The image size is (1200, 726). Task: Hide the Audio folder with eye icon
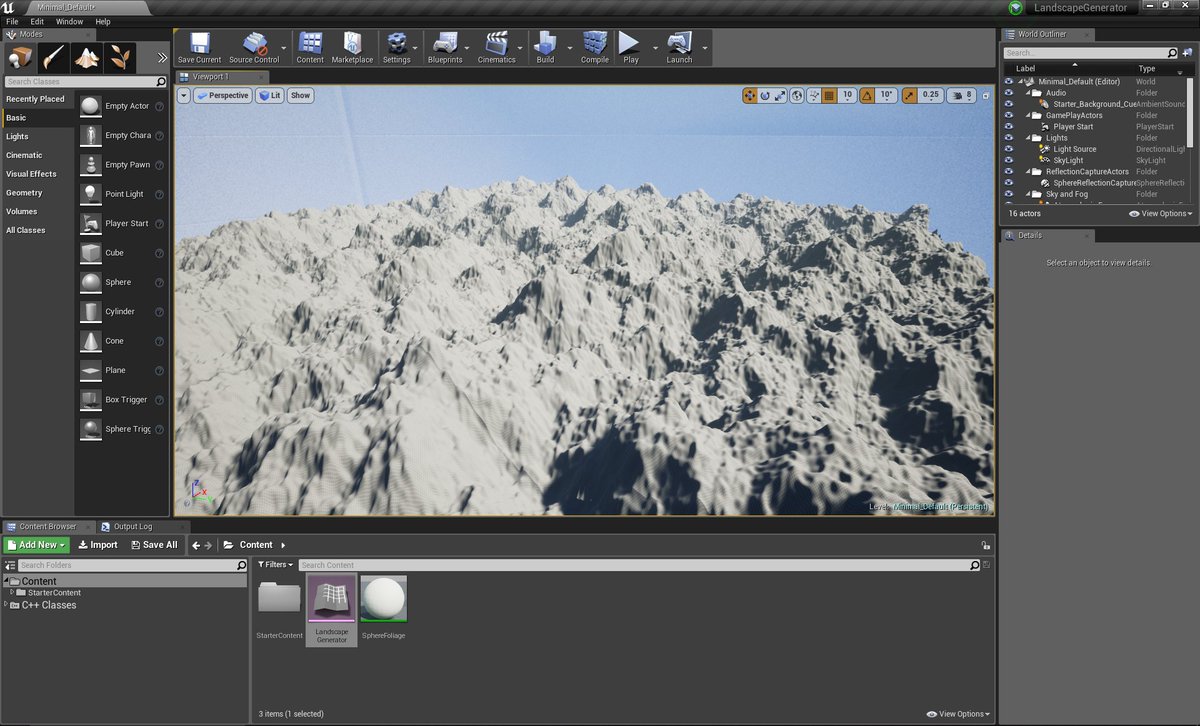(x=1009, y=92)
